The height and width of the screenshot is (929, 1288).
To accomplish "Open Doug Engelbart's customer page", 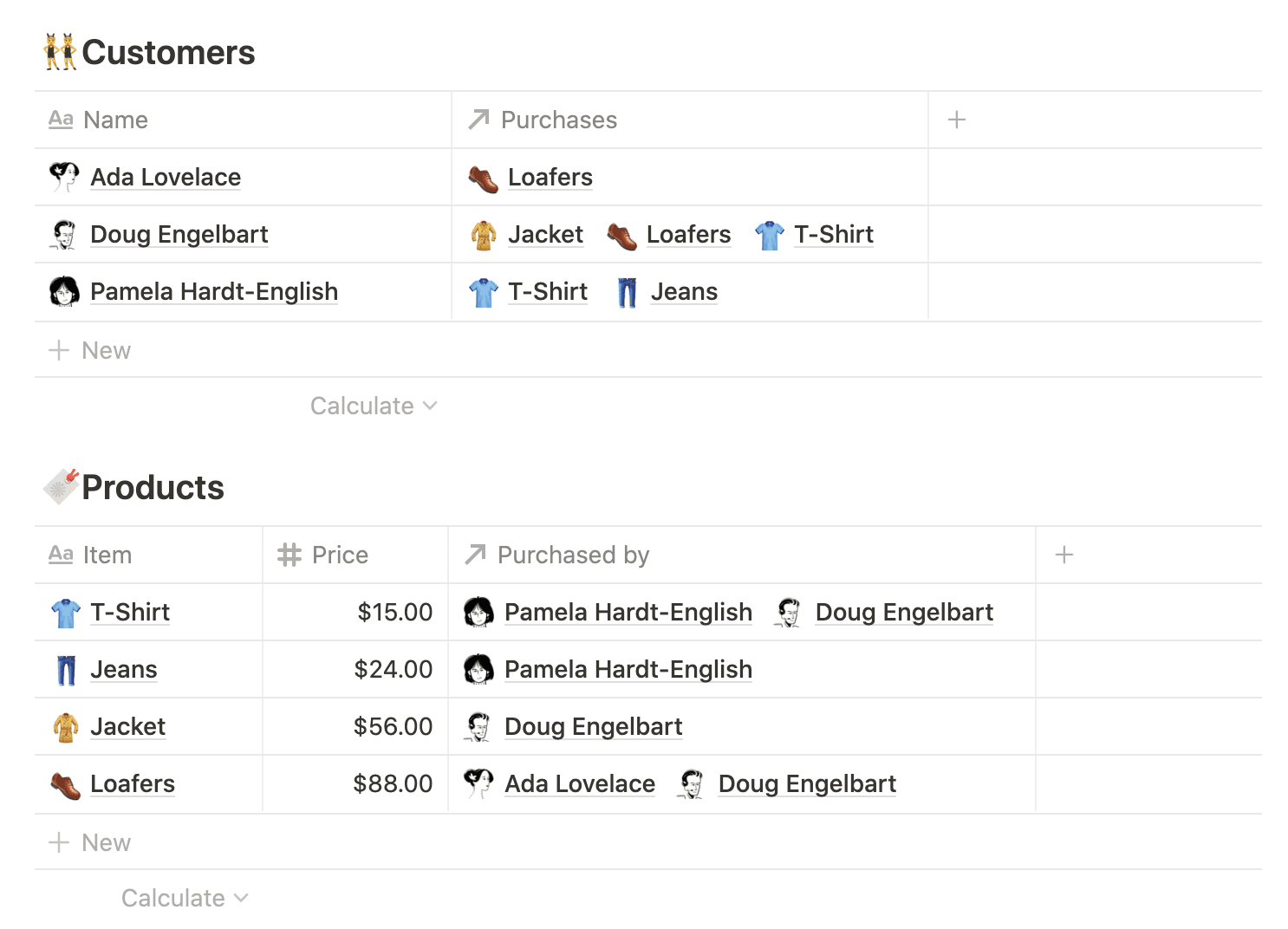I will (179, 234).
